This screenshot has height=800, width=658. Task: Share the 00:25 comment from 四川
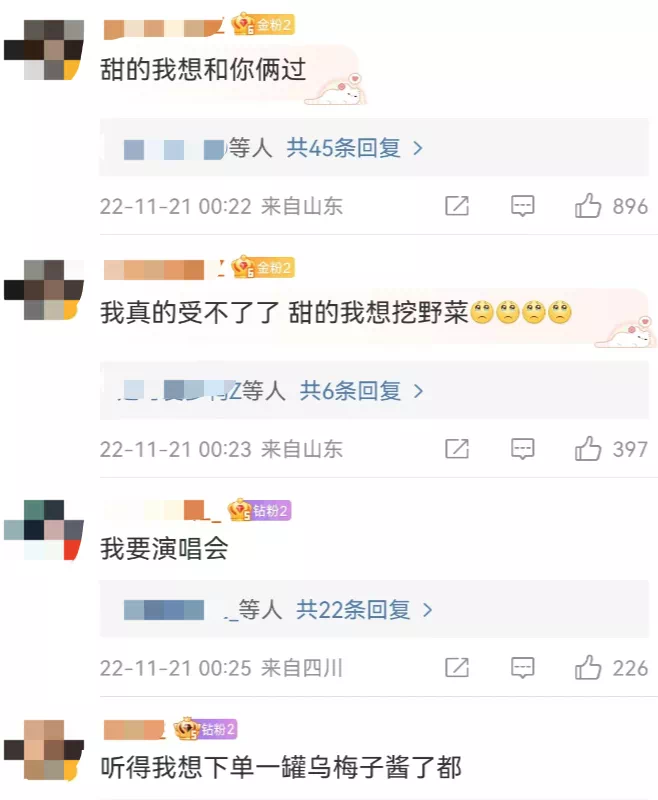click(457, 667)
